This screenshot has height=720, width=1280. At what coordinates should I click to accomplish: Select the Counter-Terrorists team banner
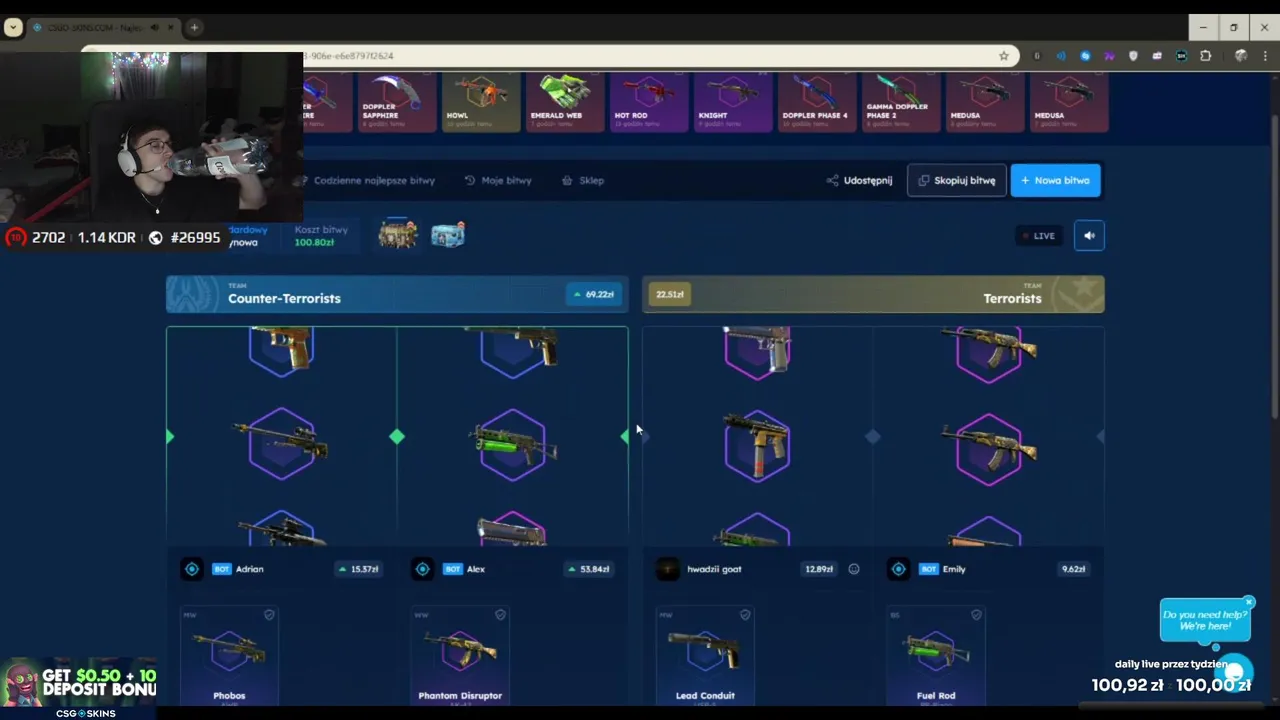tap(397, 294)
